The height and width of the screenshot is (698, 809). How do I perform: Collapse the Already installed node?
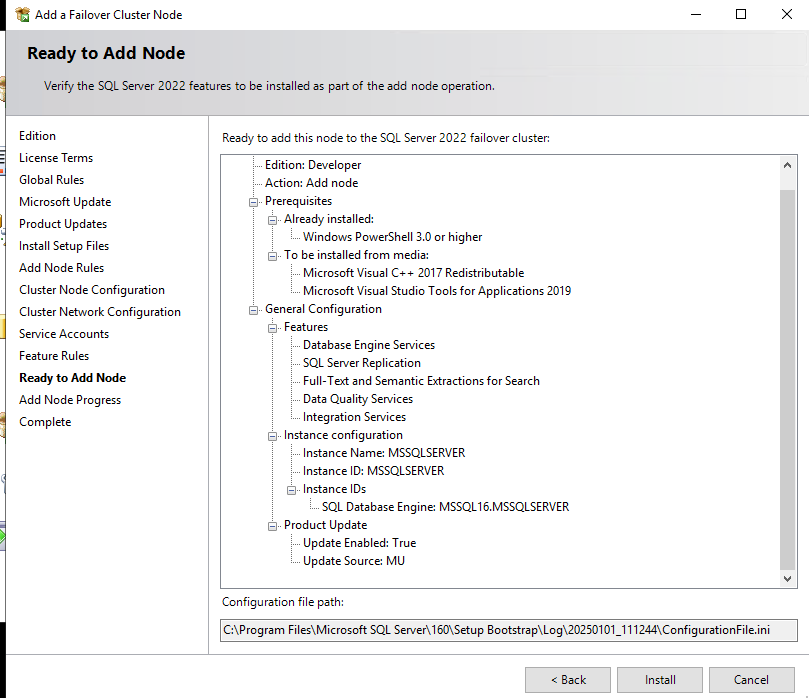click(272, 220)
